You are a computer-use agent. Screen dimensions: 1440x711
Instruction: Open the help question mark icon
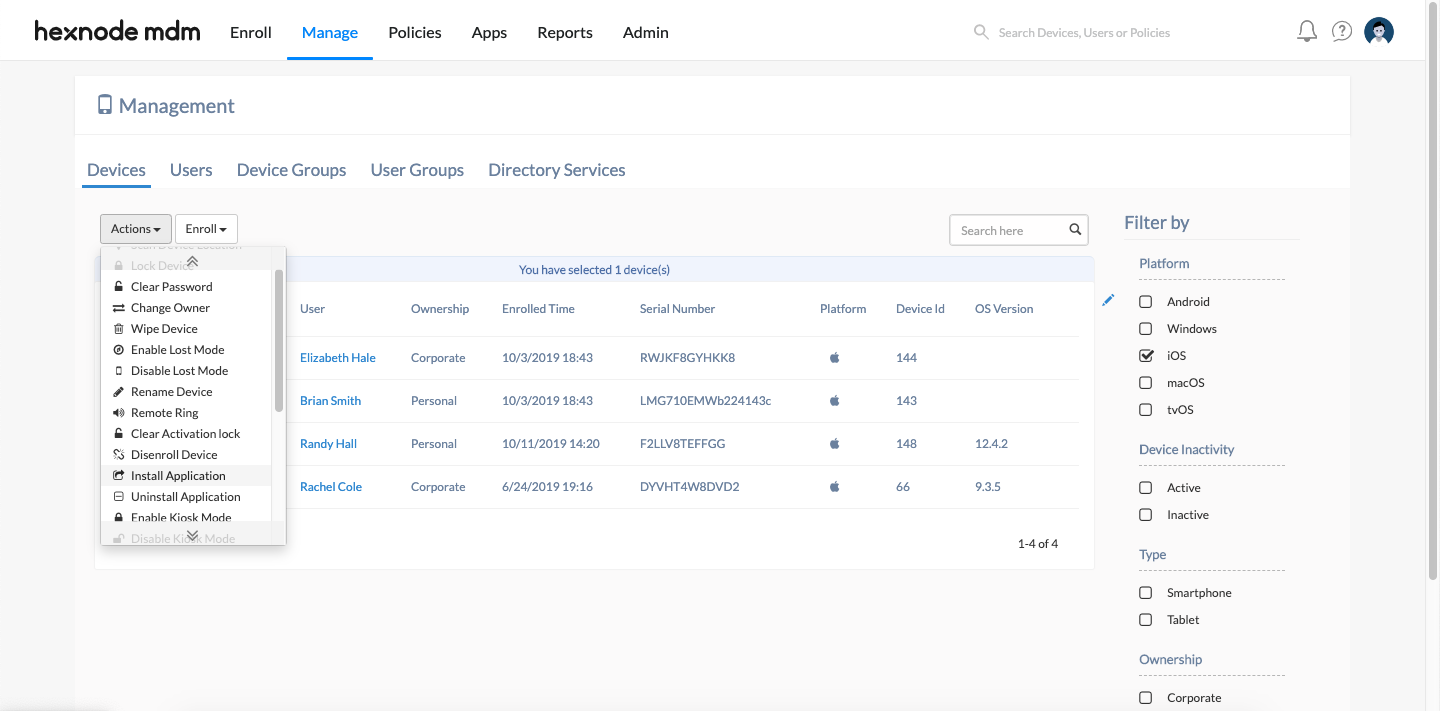(x=1342, y=32)
